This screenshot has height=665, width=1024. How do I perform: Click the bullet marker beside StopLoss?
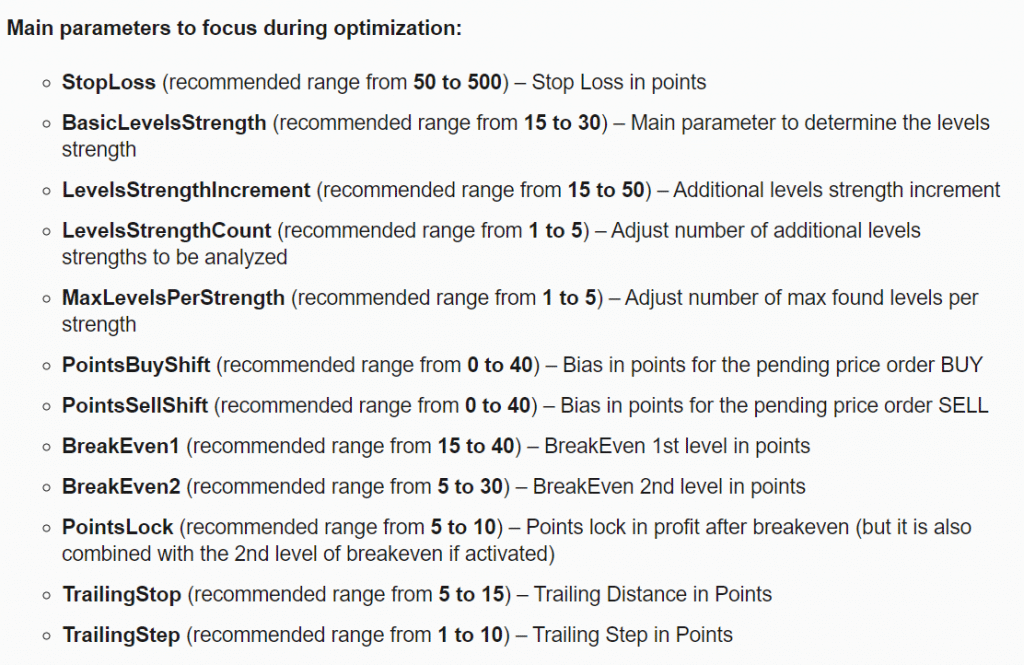47,83
